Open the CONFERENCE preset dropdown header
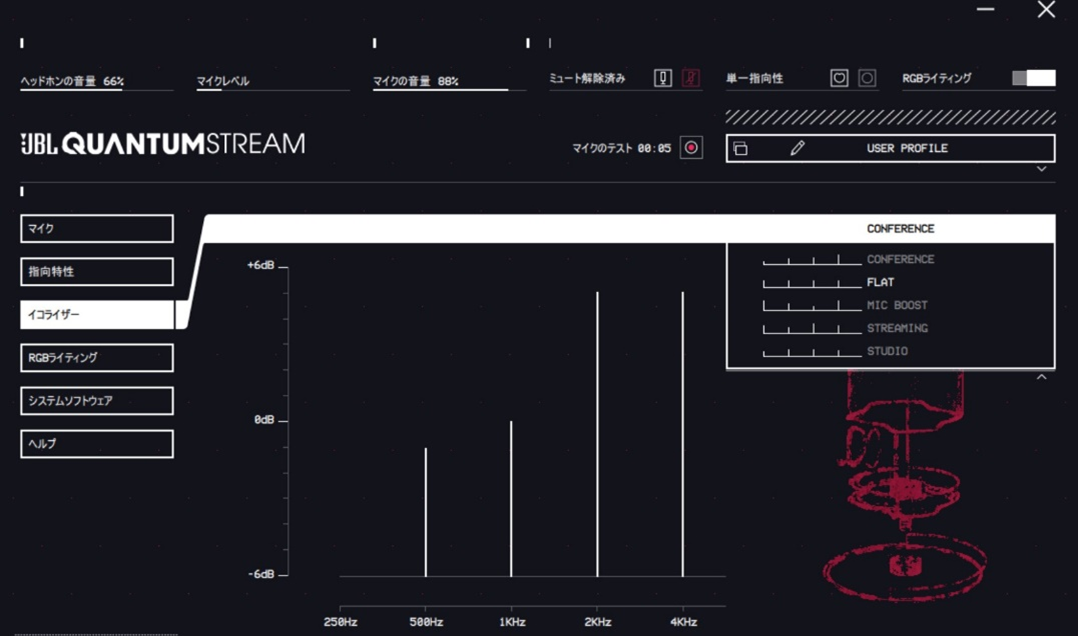Image resolution: width=1078 pixels, height=636 pixels. (x=900, y=228)
